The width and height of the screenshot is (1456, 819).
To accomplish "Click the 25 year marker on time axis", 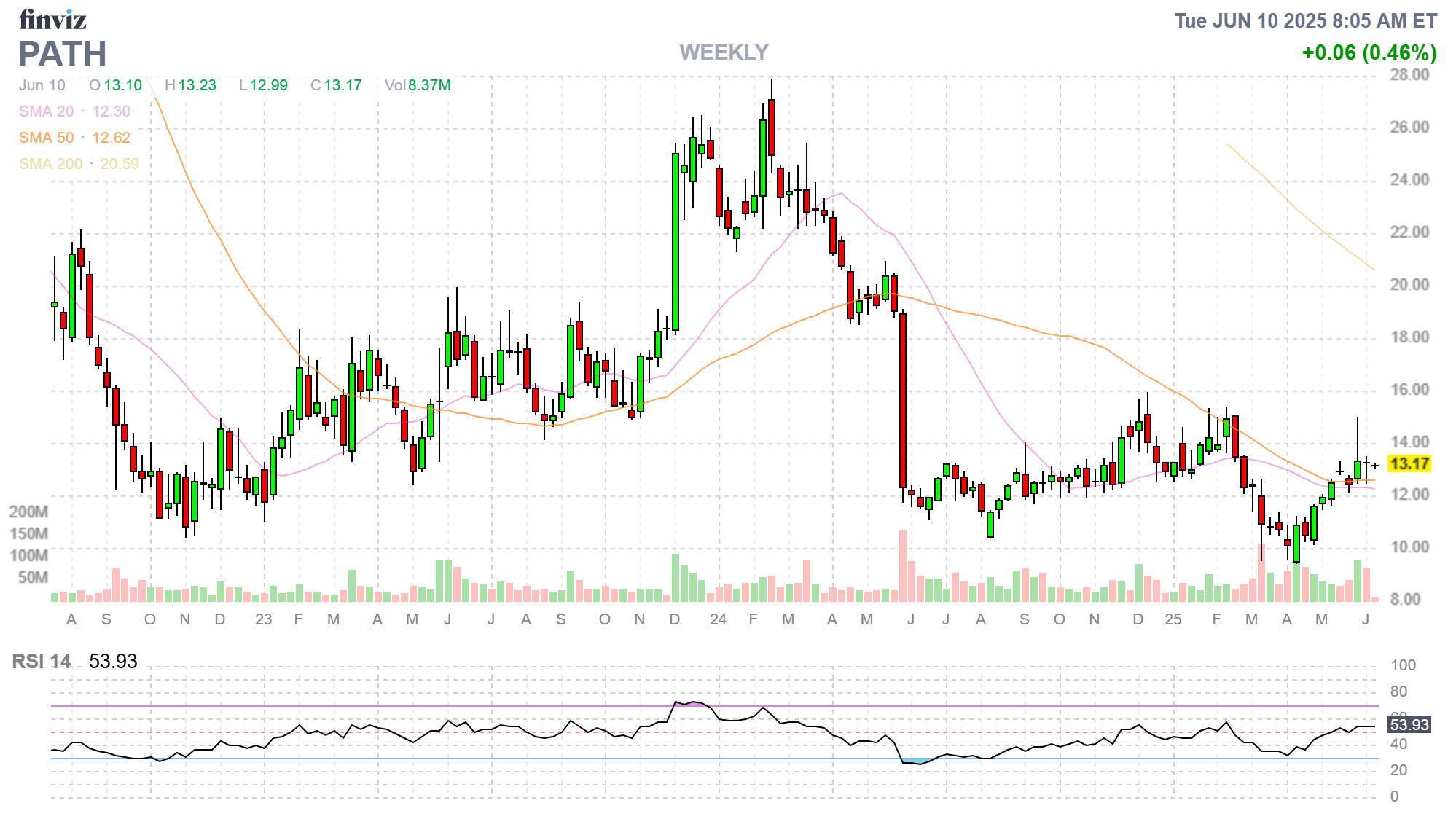I will pyautogui.click(x=1173, y=619).
